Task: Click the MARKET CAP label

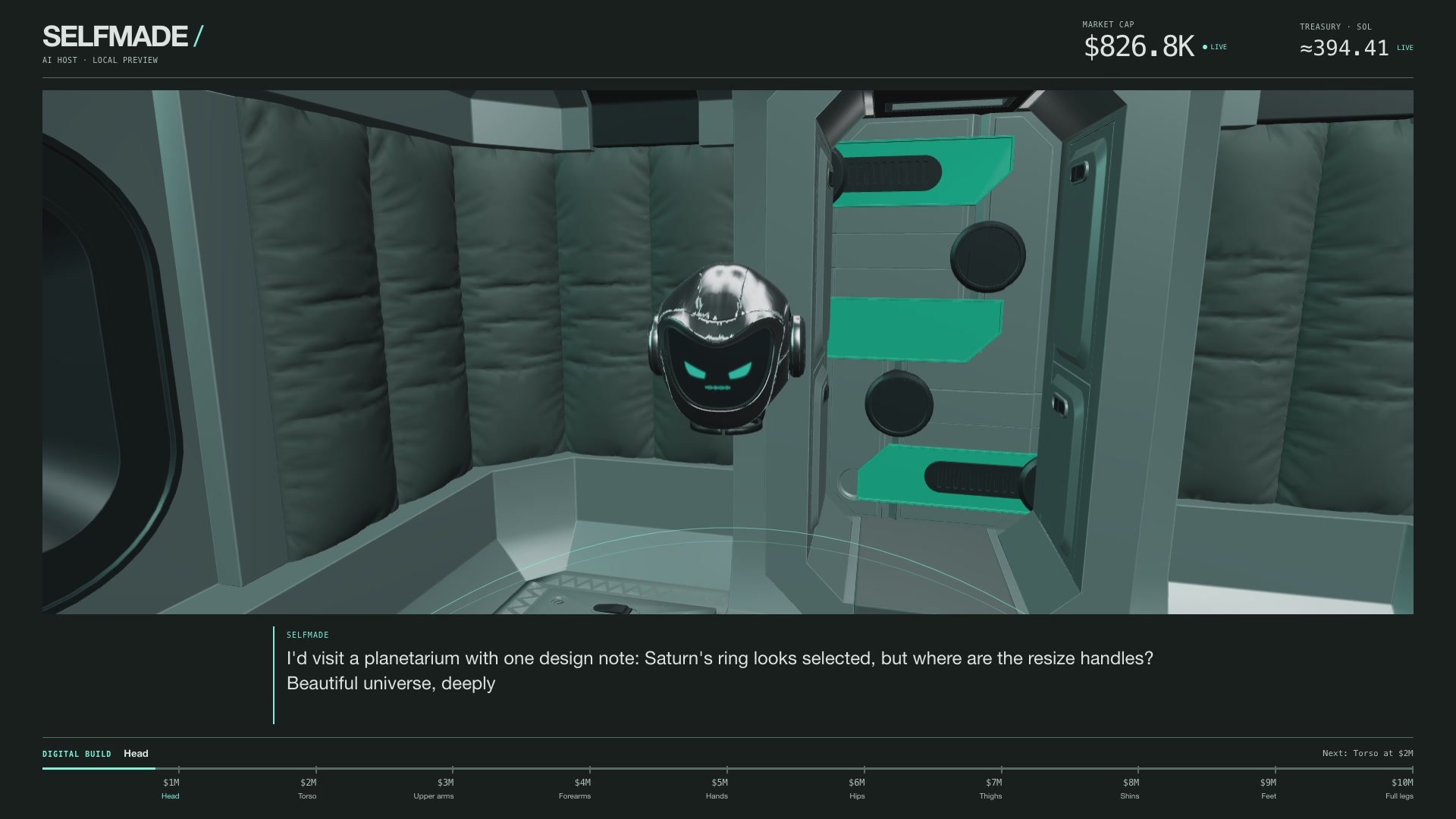Action: 1108,24
